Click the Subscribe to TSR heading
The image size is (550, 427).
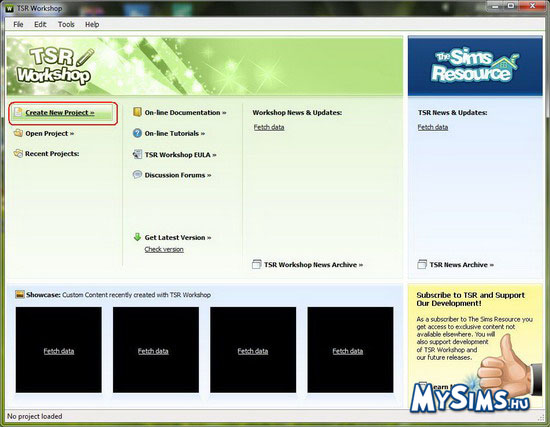(470, 299)
